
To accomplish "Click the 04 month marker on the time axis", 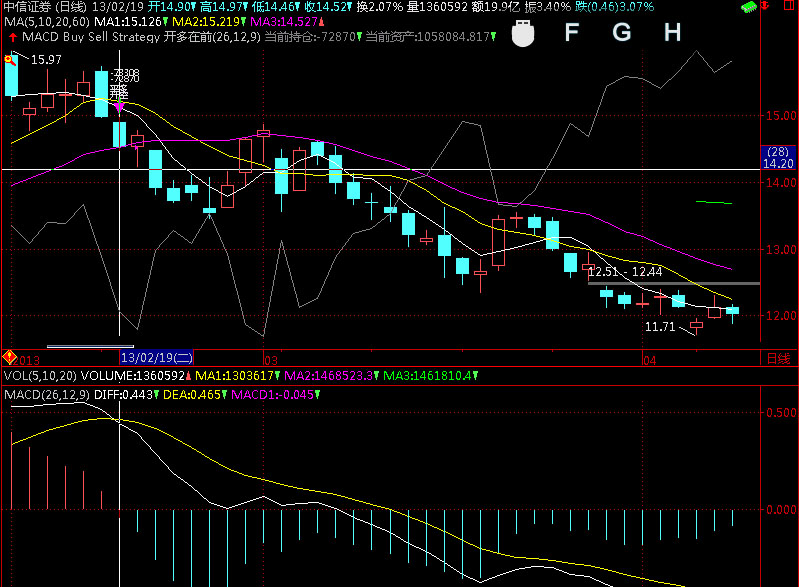I will [x=650, y=360].
